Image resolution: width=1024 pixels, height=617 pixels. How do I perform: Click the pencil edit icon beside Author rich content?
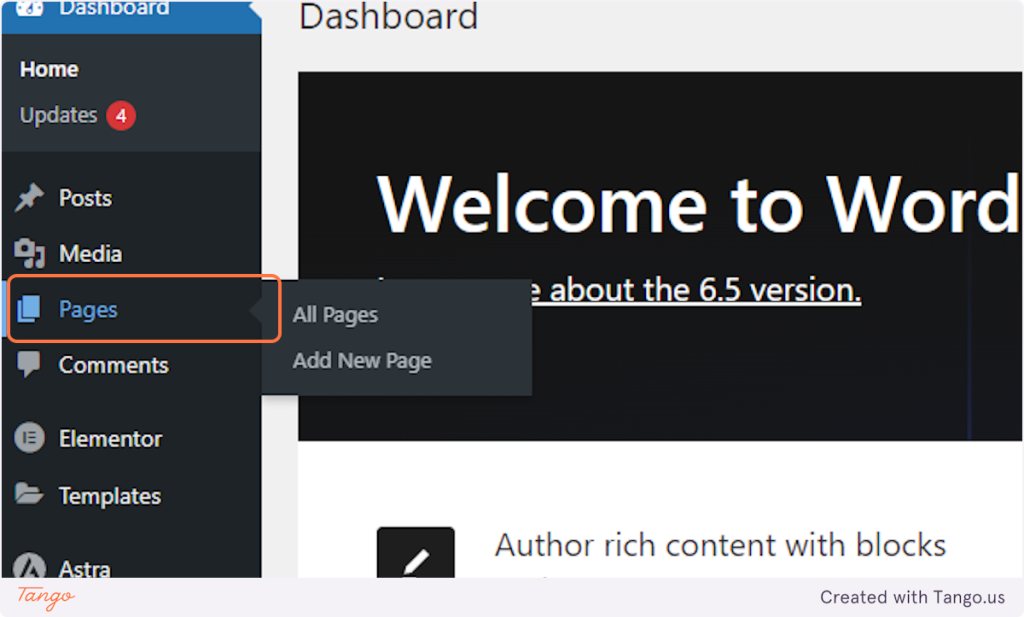click(x=415, y=553)
